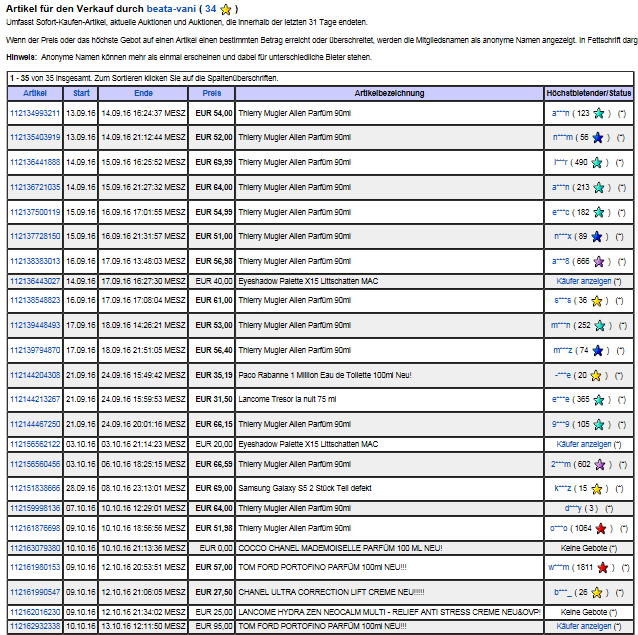
Task: Click the blue star for bidder n***x (89)
Action: click(597, 236)
